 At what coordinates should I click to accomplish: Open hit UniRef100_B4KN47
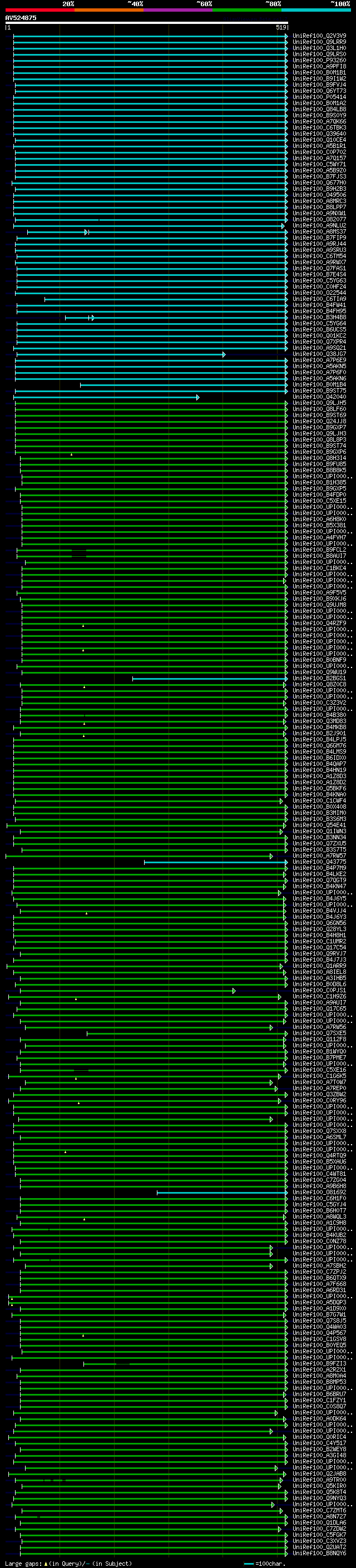[x=319, y=887]
